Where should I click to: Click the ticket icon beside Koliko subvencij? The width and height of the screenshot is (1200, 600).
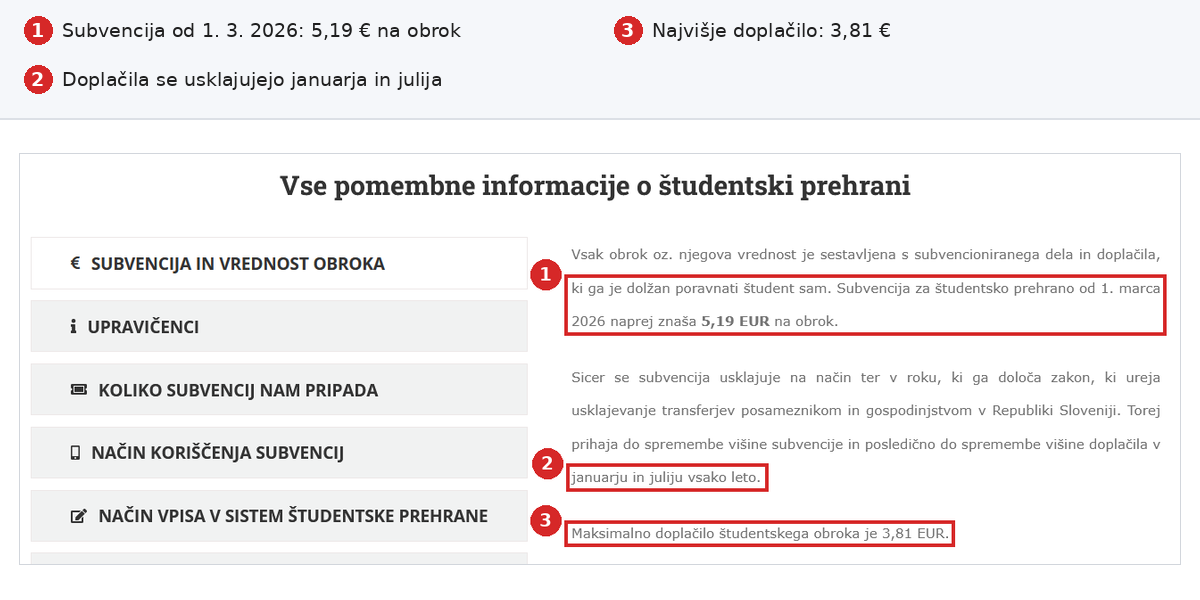pos(78,390)
